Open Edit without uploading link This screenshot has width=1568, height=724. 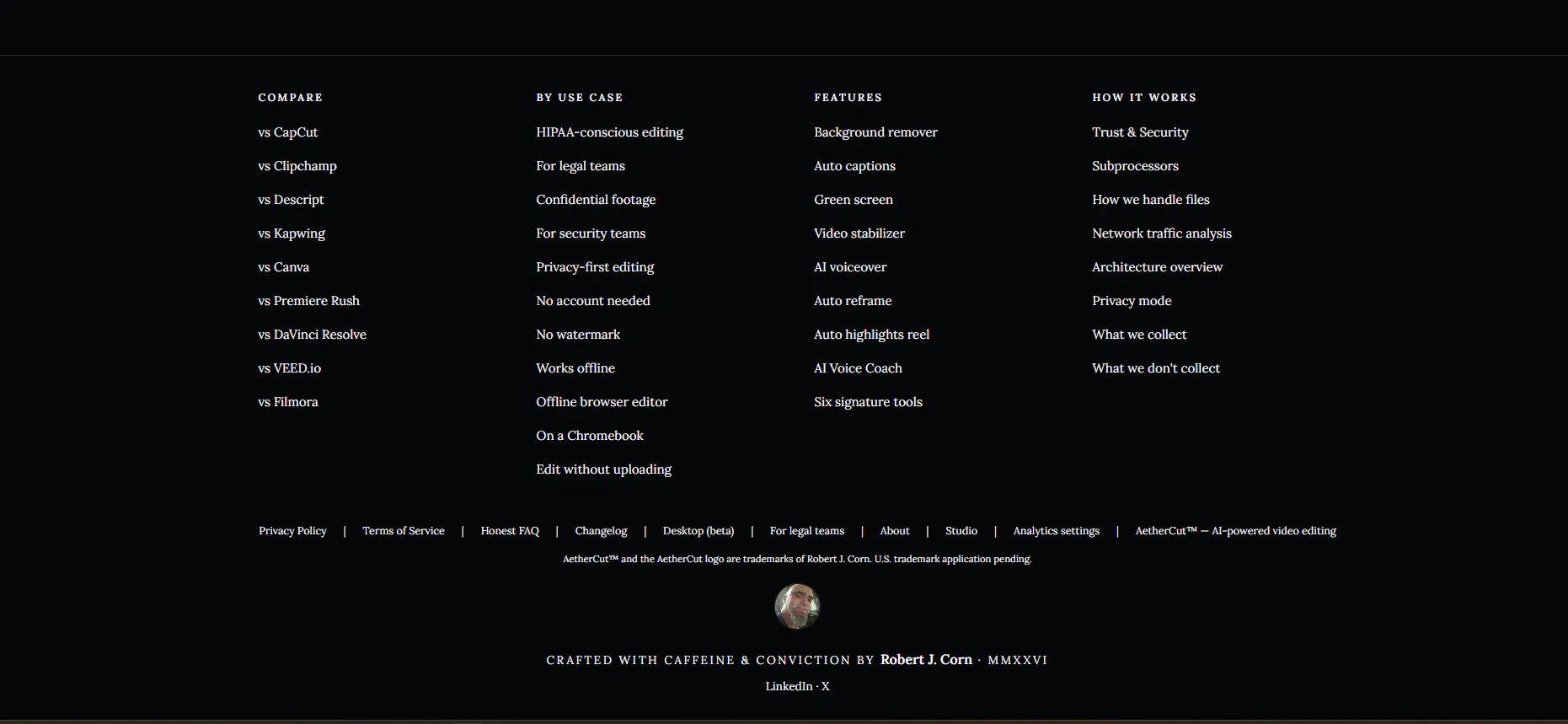tap(604, 469)
